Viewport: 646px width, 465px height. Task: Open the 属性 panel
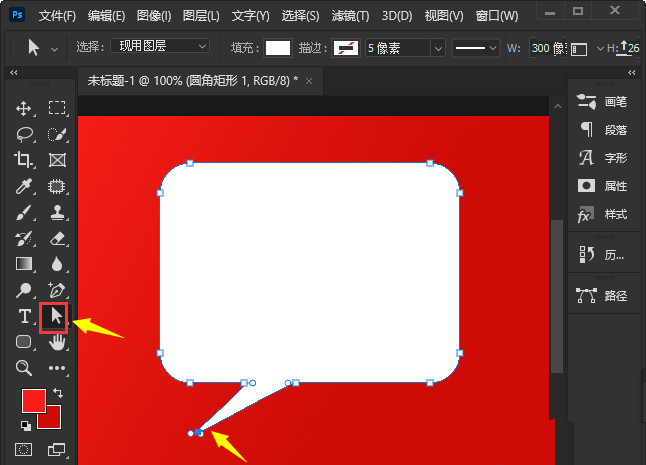604,186
